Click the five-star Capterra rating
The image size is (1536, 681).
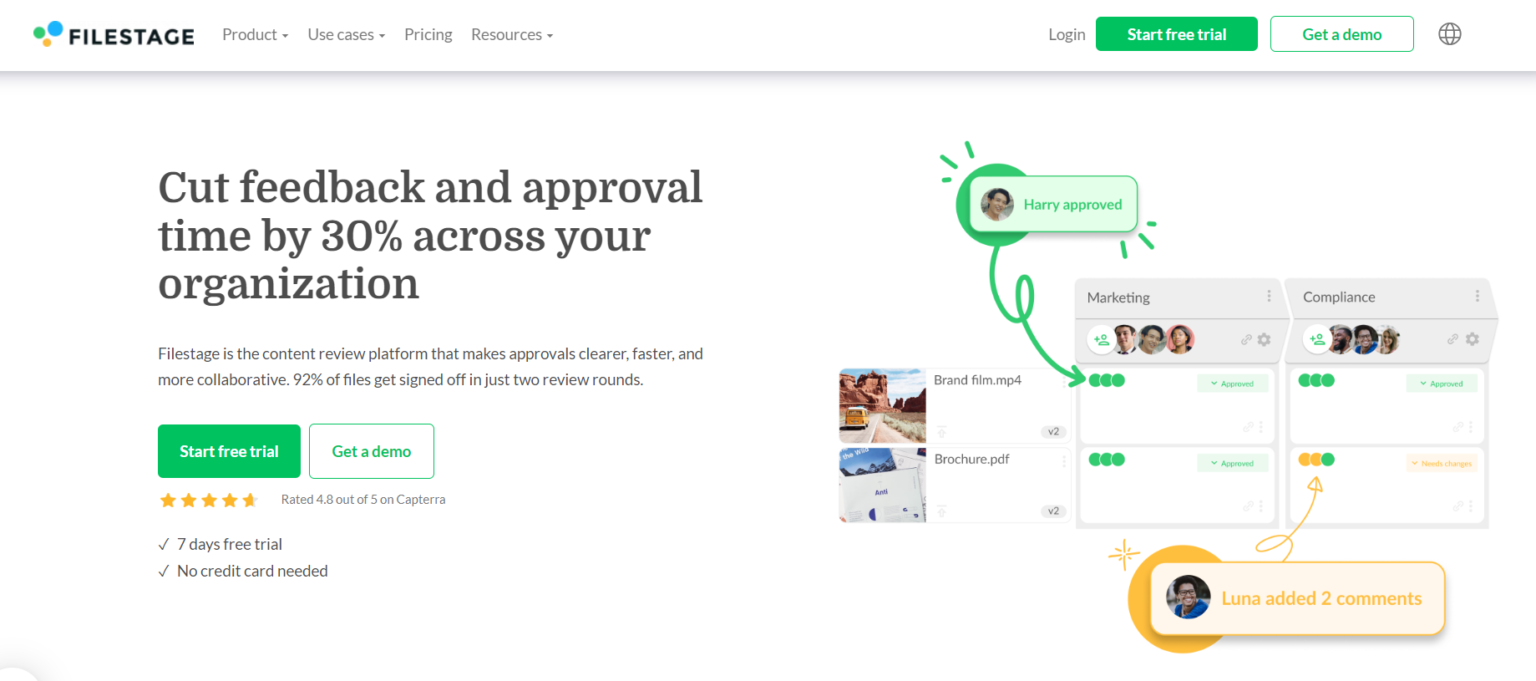tap(208, 499)
